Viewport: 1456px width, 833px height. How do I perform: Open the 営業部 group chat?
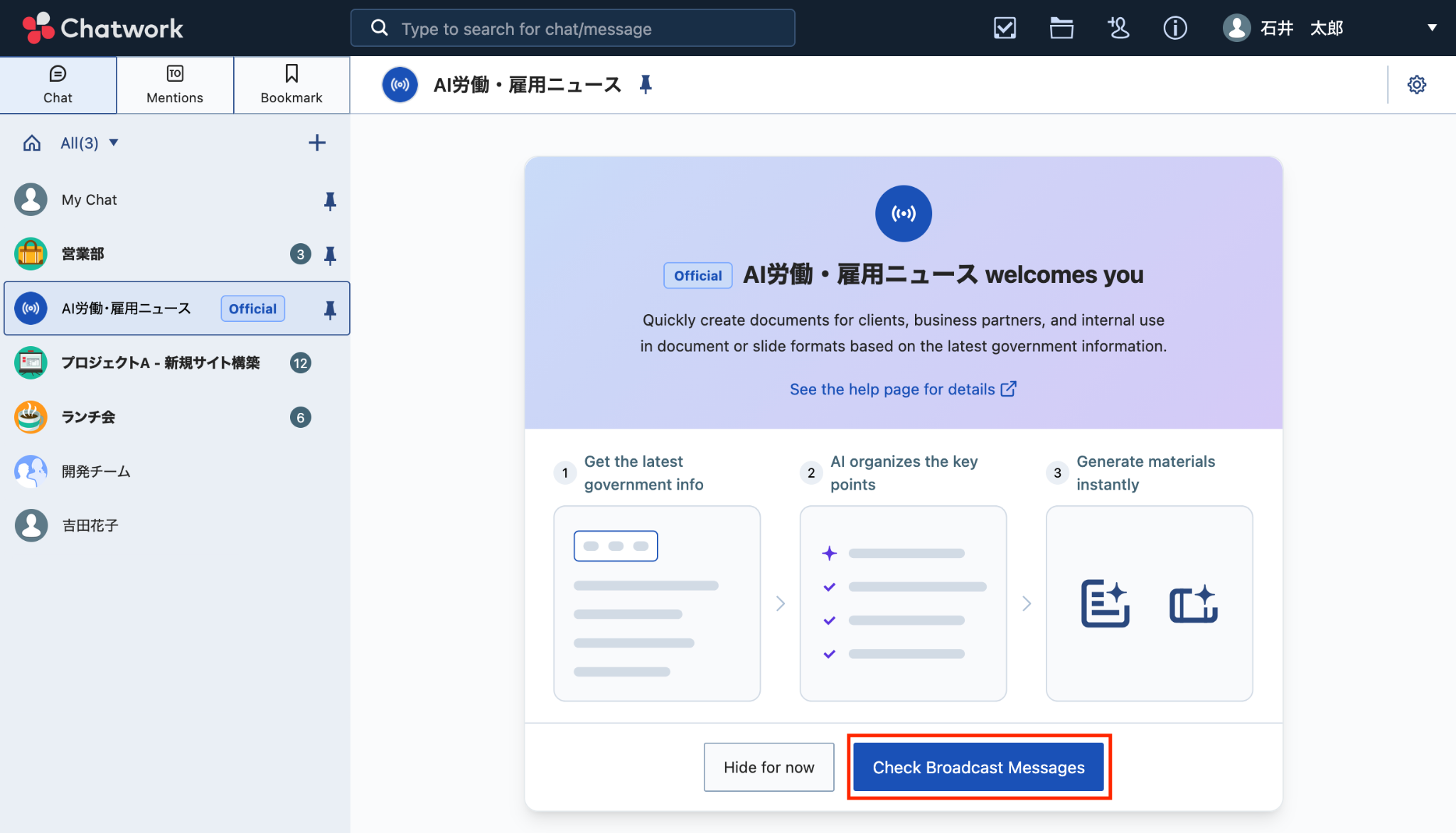[x=175, y=254]
